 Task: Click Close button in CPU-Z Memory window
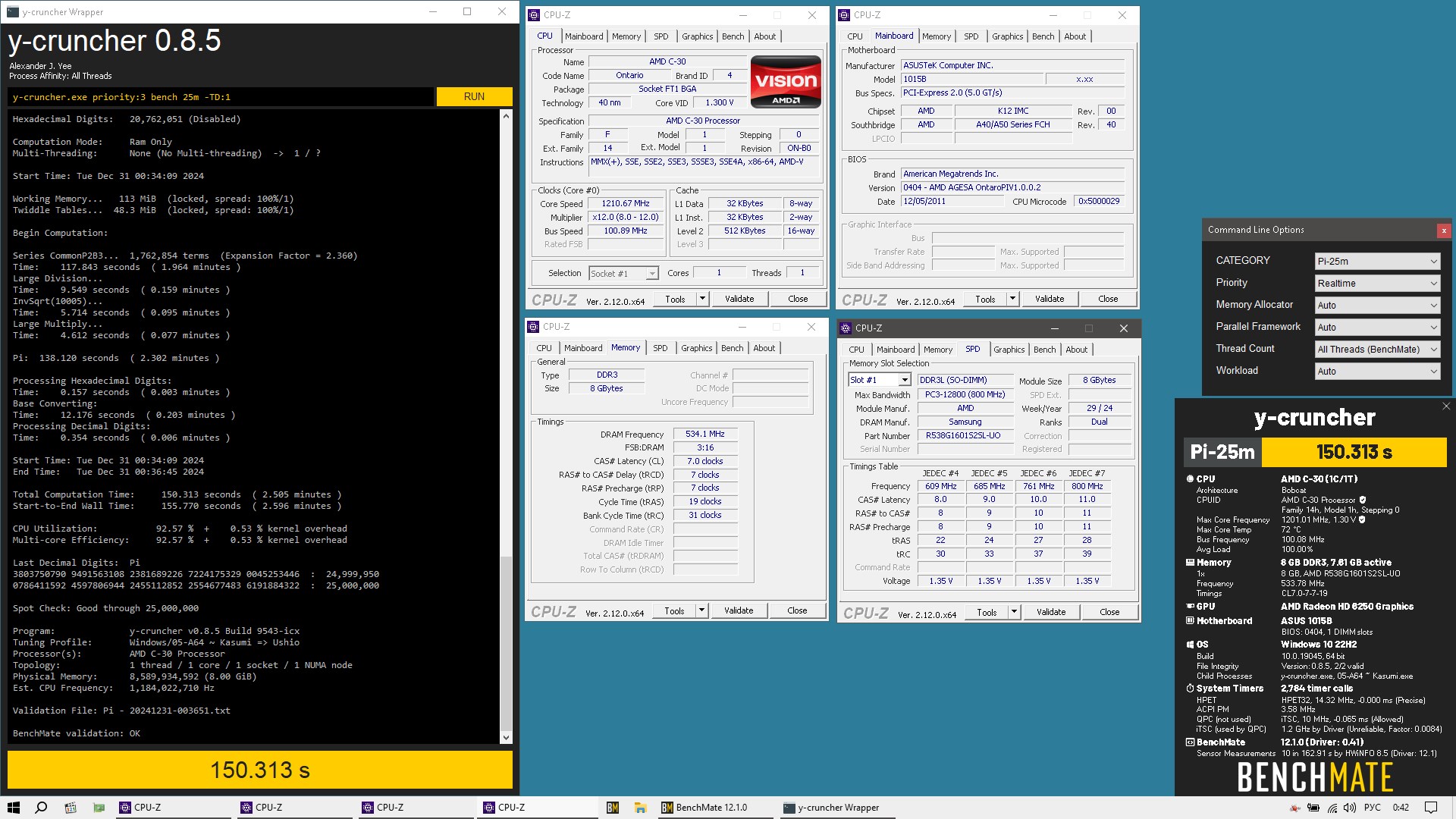coord(797,610)
